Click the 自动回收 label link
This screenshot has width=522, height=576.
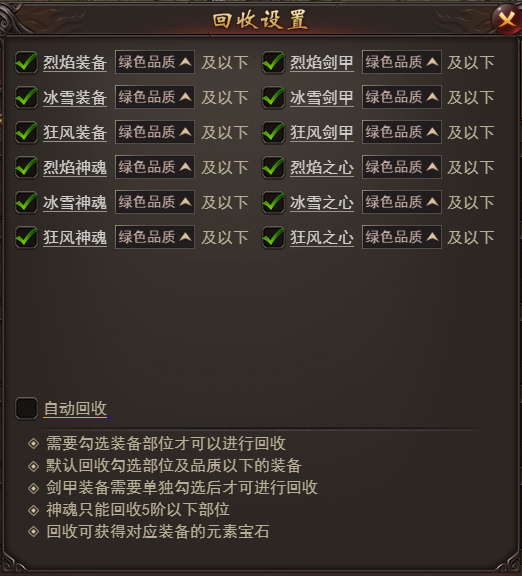pyautogui.click(x=75, y=408)
